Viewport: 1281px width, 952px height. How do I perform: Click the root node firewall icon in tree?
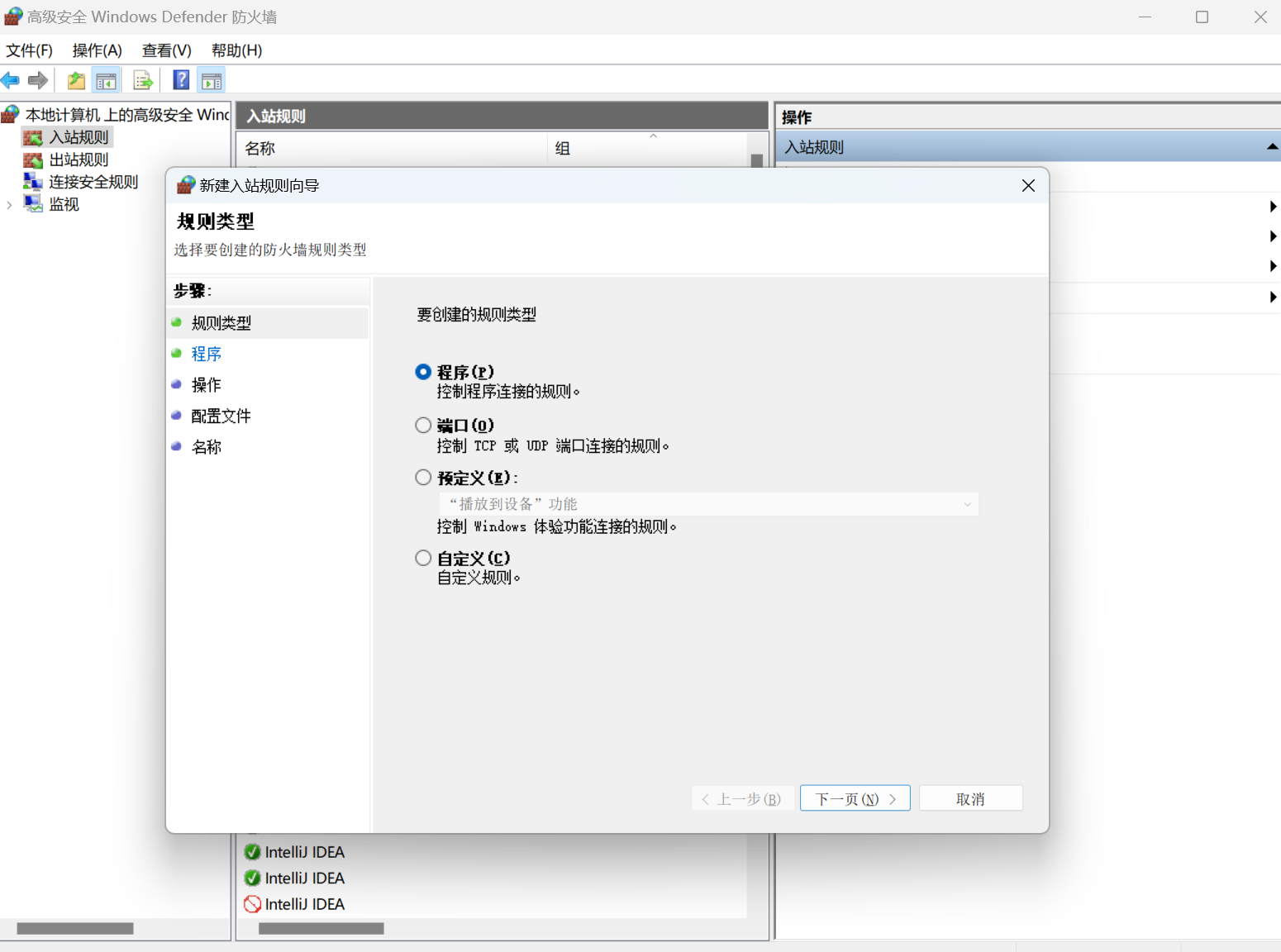pyautogui.click(x=10, y=114)
